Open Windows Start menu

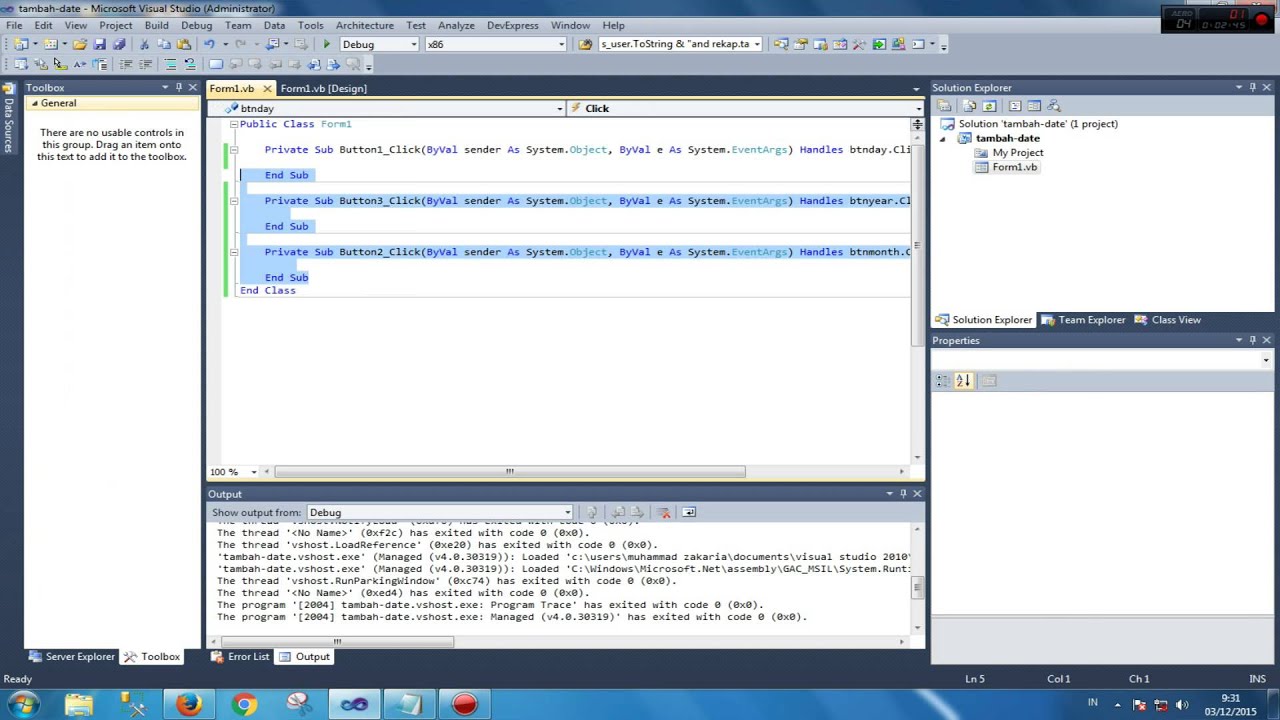coord(22,704)
